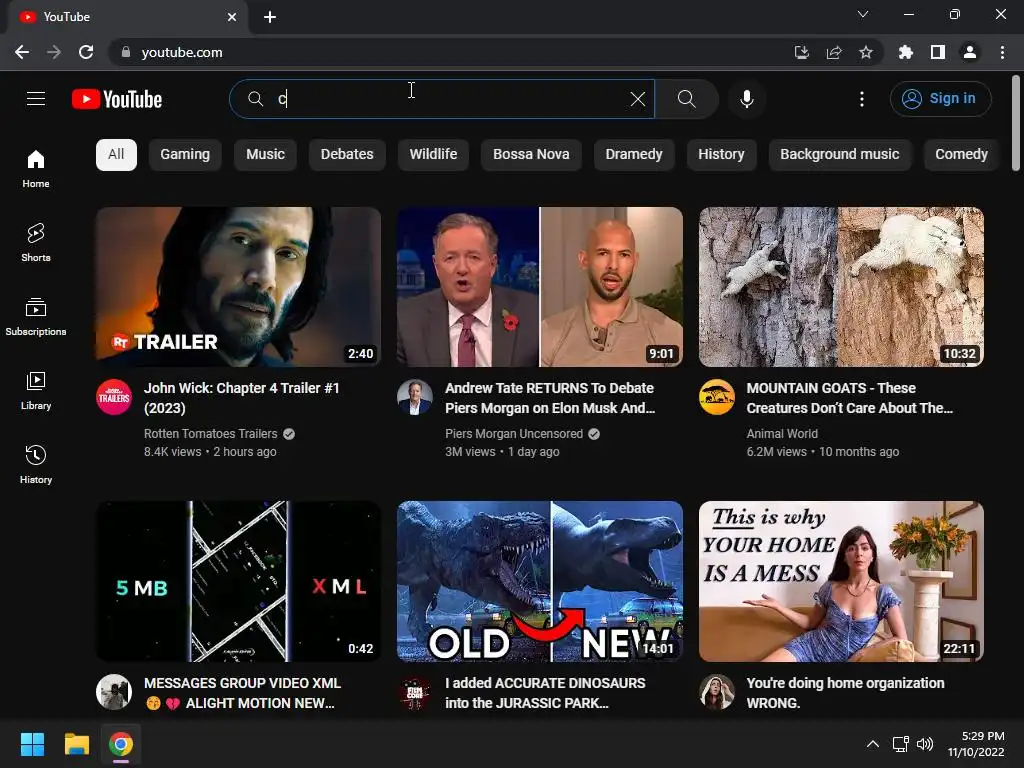Bookmark this page with the star
This screenshot has width=1024, height=768.
866,52
